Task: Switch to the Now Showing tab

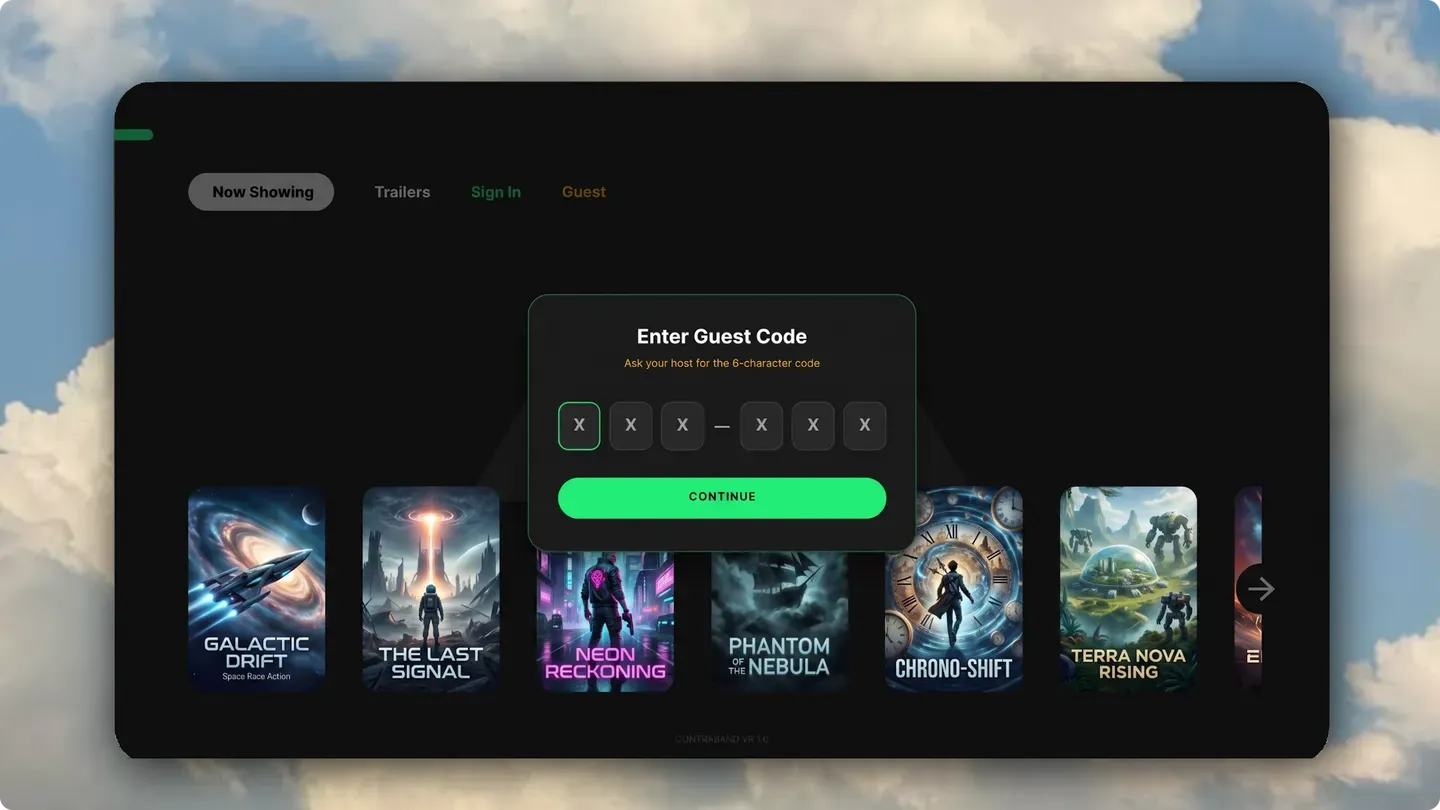Action: click(x=261, y=192)
